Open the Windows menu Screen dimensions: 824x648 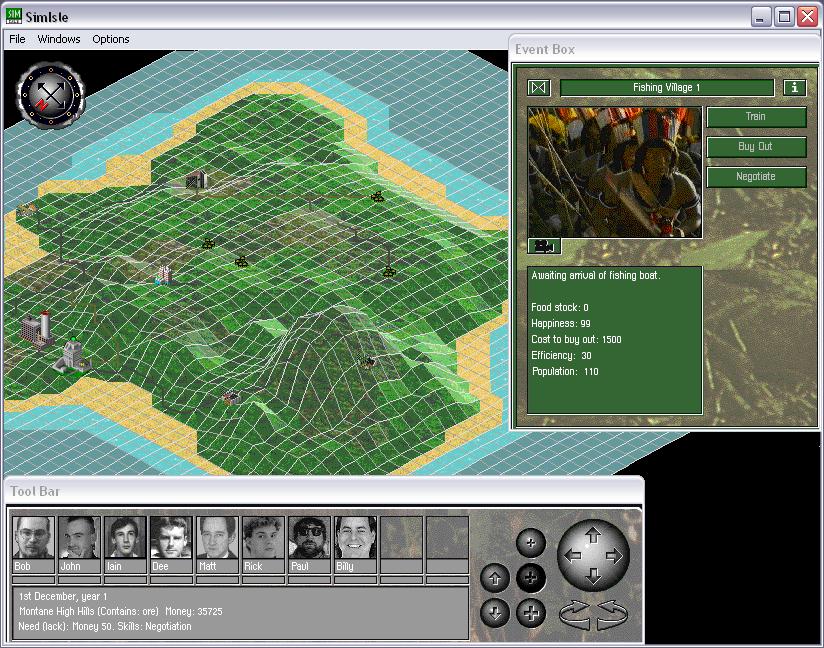point(59,39)
